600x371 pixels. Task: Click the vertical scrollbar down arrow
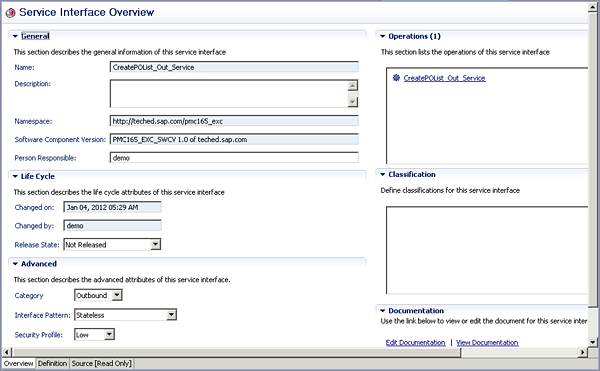[593, 342]
